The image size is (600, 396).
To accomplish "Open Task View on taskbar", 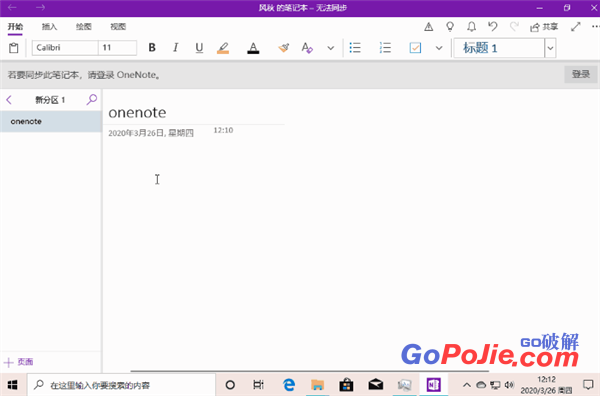I will tap(259, 385).
